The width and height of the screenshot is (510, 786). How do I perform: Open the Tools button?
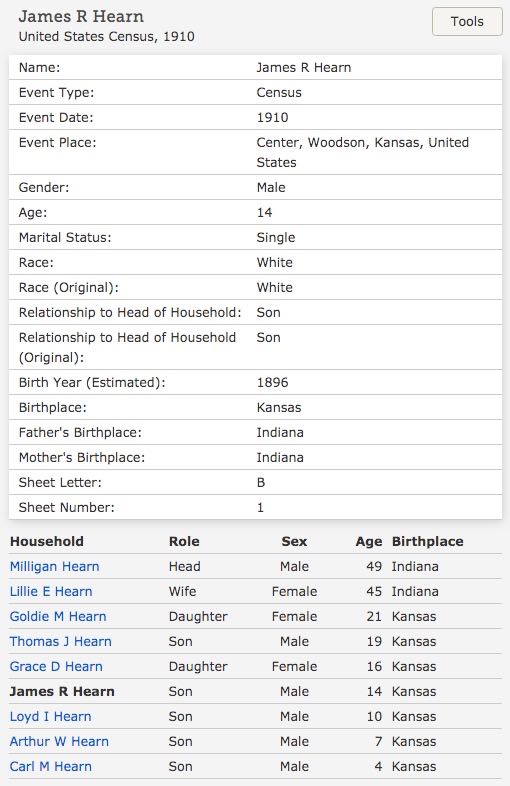tap(467, 22)
